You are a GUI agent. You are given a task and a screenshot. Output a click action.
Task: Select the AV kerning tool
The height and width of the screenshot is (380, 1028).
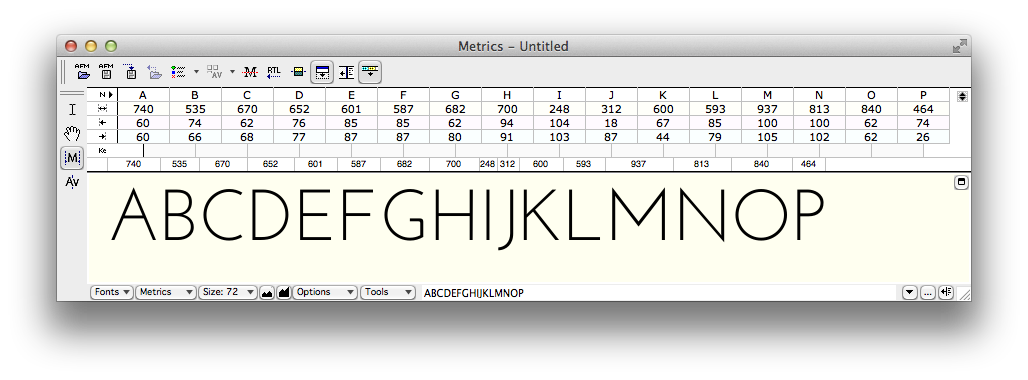pyautogui.click(x=72, y=181)
